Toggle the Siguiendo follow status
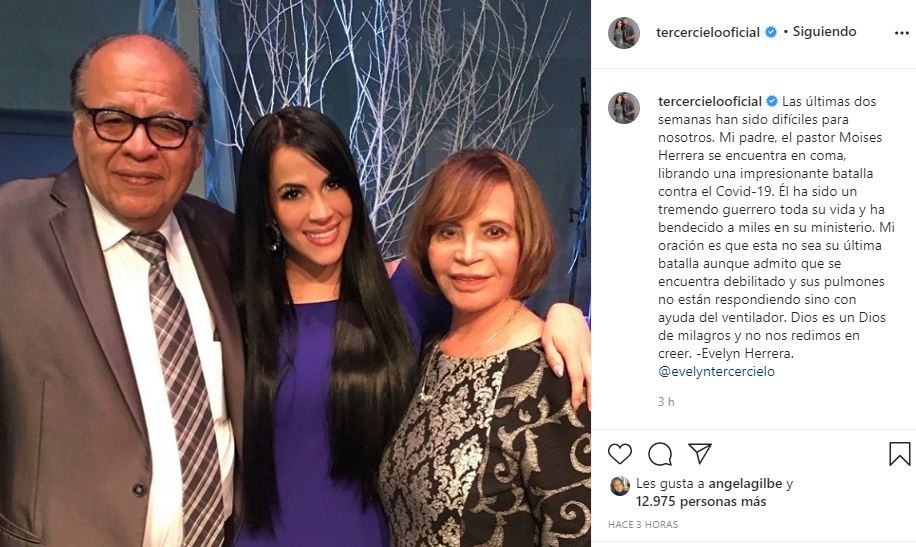Image resolution: width=916 pixels, height=547 pixels. point(824,32)
